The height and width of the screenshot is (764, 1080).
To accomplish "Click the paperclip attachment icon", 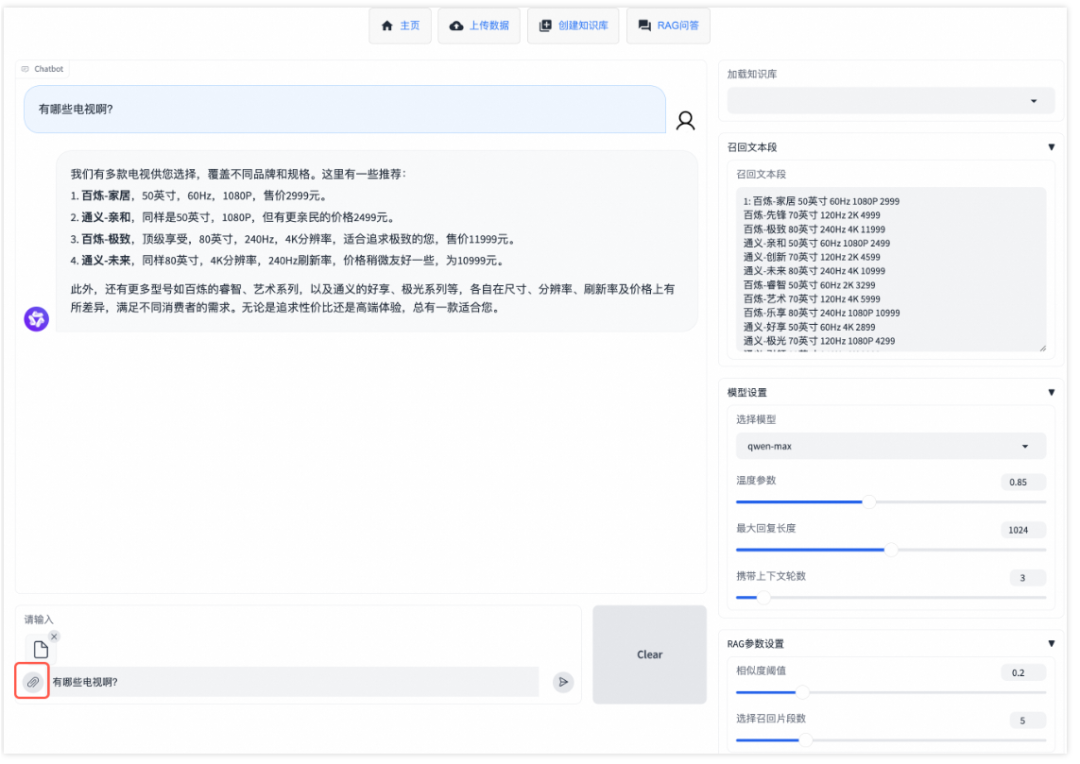I will pos(33,682).
